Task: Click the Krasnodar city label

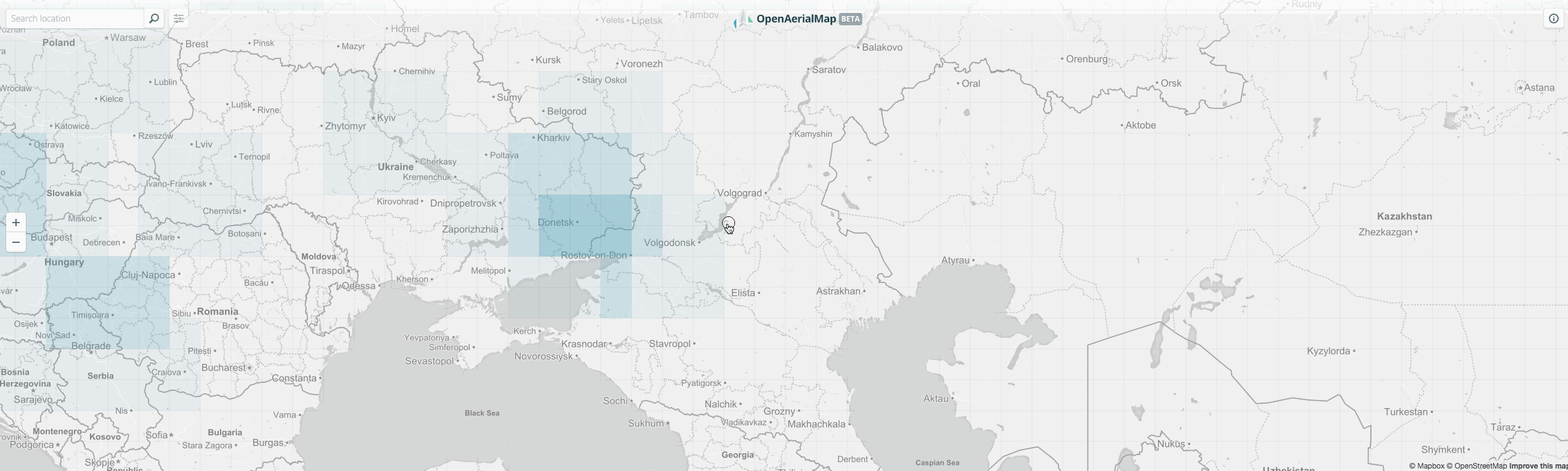Action: click(x=584, y=344)
